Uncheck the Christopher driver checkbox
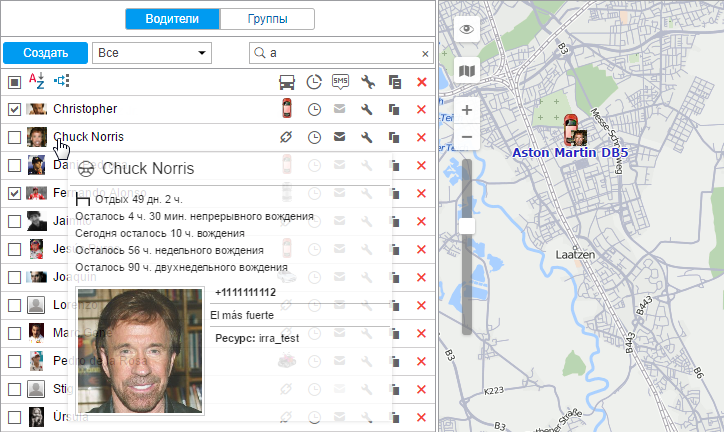The image size is (724, 432). (14, 109)
